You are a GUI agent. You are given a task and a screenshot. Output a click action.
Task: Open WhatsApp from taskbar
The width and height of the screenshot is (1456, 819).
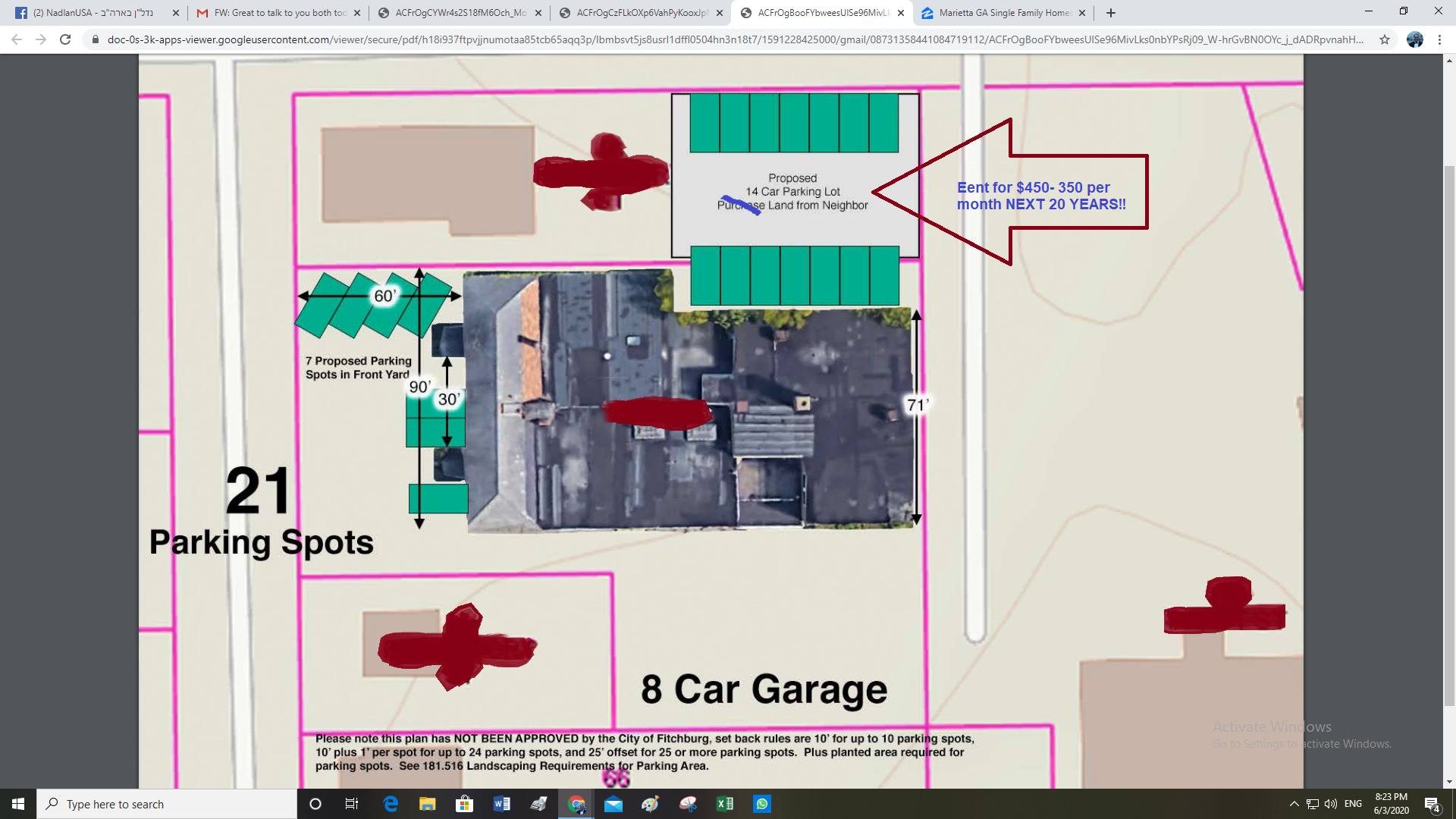click(x=762, y=804)
